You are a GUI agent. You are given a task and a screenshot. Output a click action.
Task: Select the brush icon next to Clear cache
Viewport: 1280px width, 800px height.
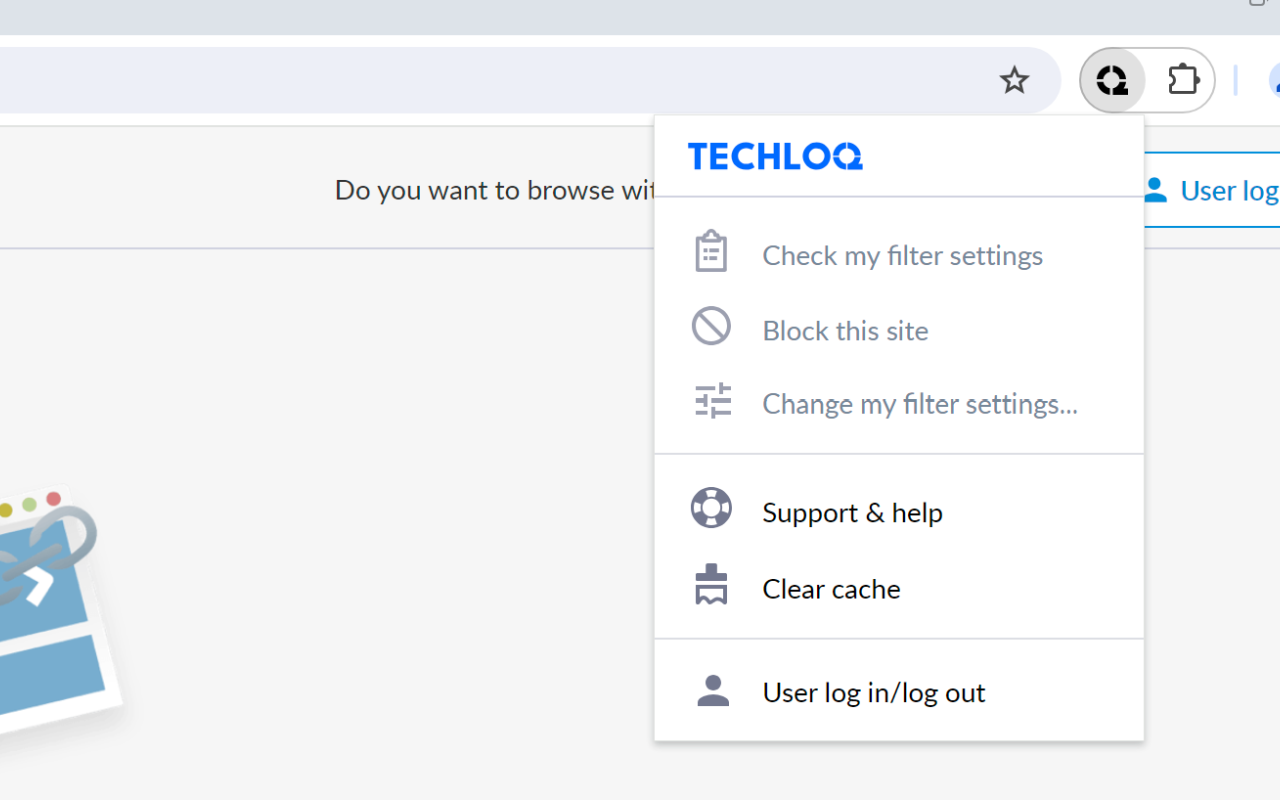711,584
